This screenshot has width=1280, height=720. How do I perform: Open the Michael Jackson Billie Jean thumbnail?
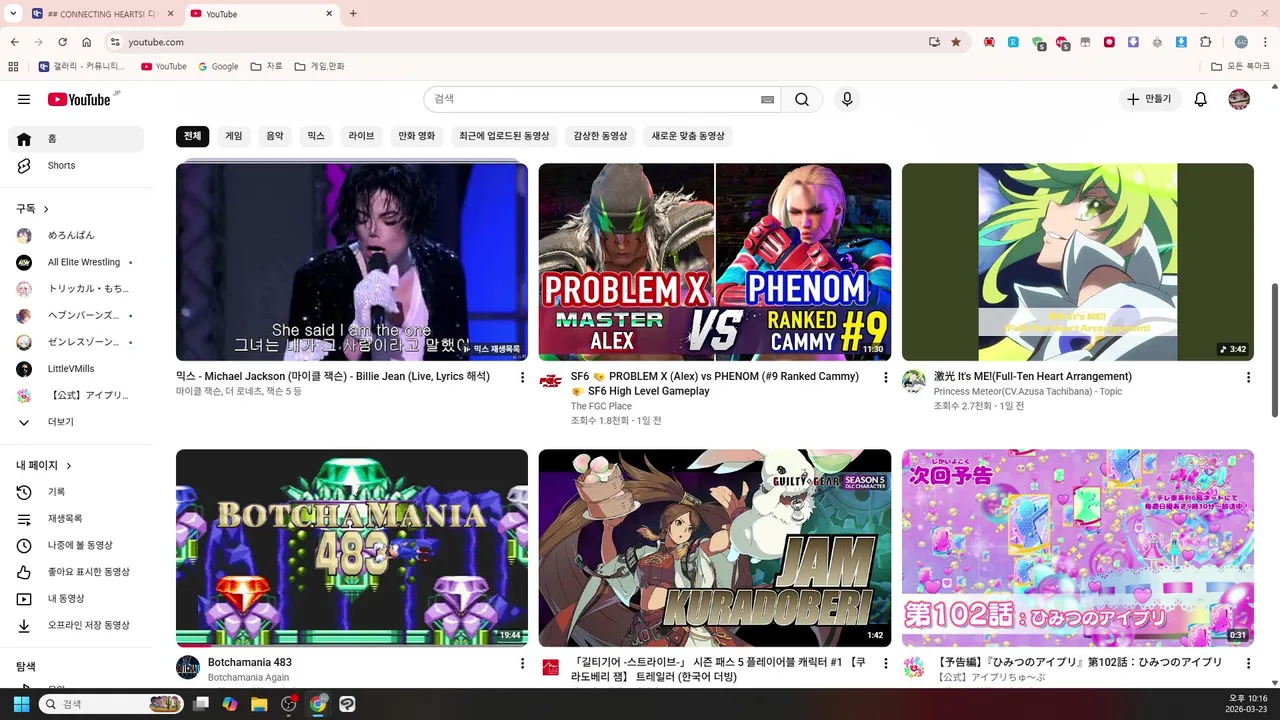[x=352, y=262]
